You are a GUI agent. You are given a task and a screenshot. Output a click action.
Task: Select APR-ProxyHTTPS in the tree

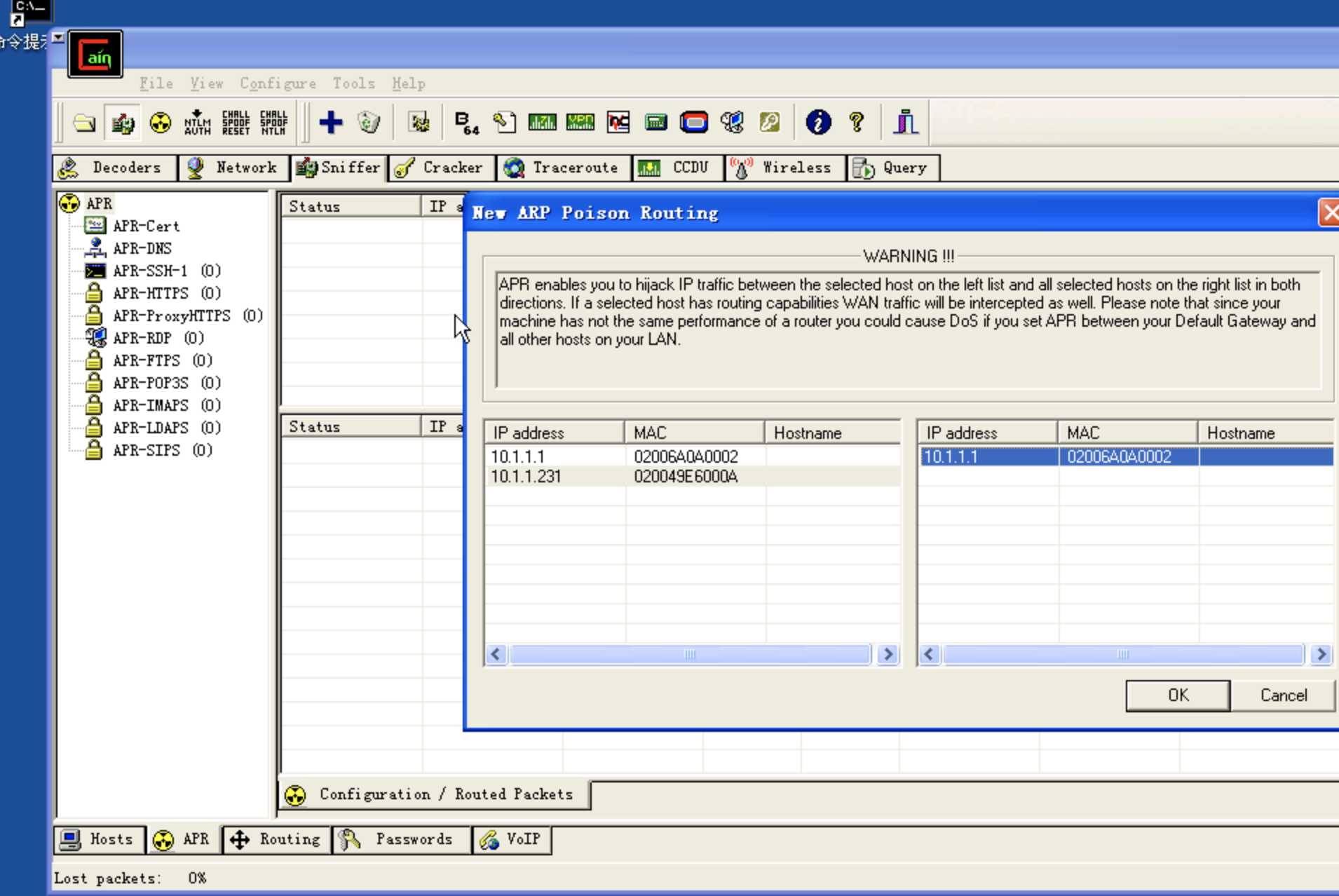point(187,315)
